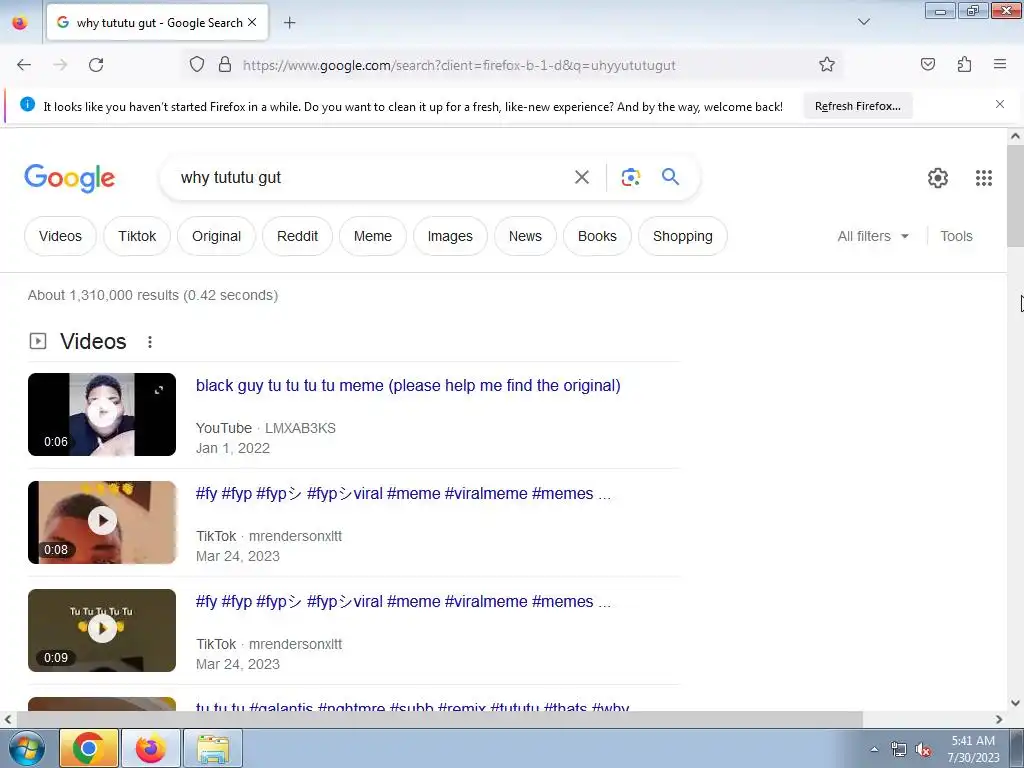1024x768 pixels.
Task: Bookmark this page with the star
Action: point(827,65)
